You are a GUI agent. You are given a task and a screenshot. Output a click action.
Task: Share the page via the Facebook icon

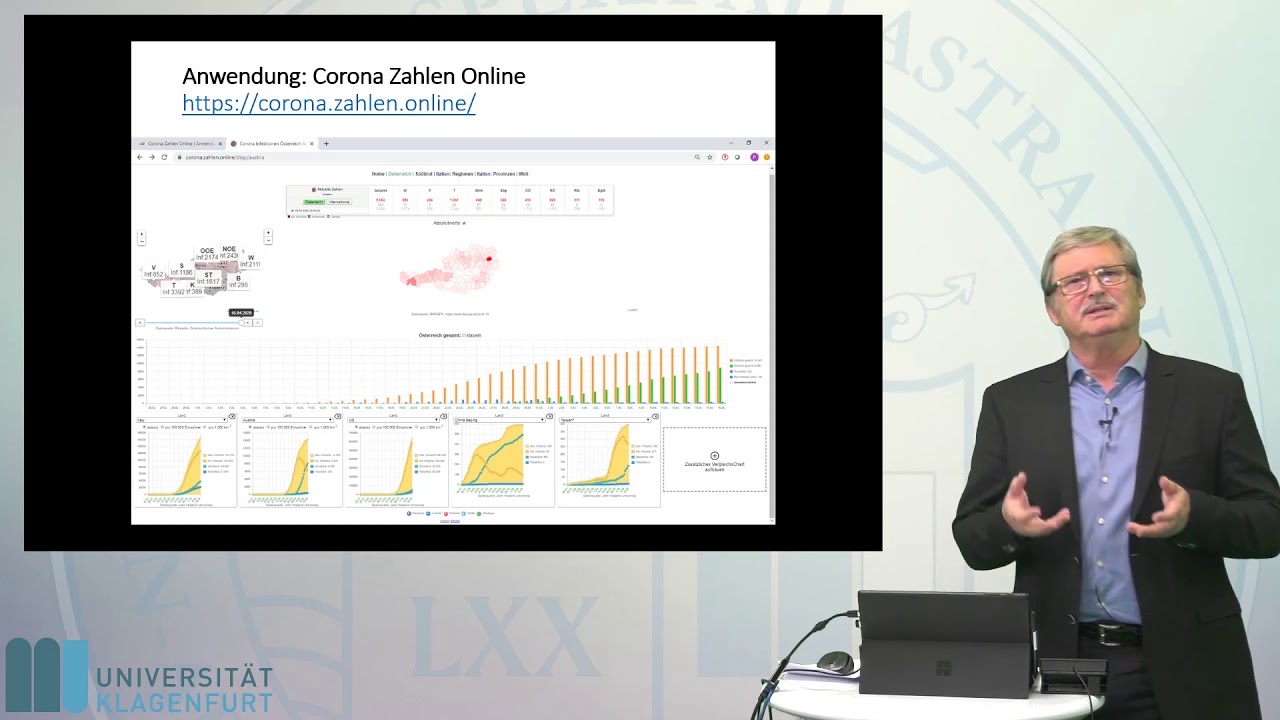click(410, 513)
